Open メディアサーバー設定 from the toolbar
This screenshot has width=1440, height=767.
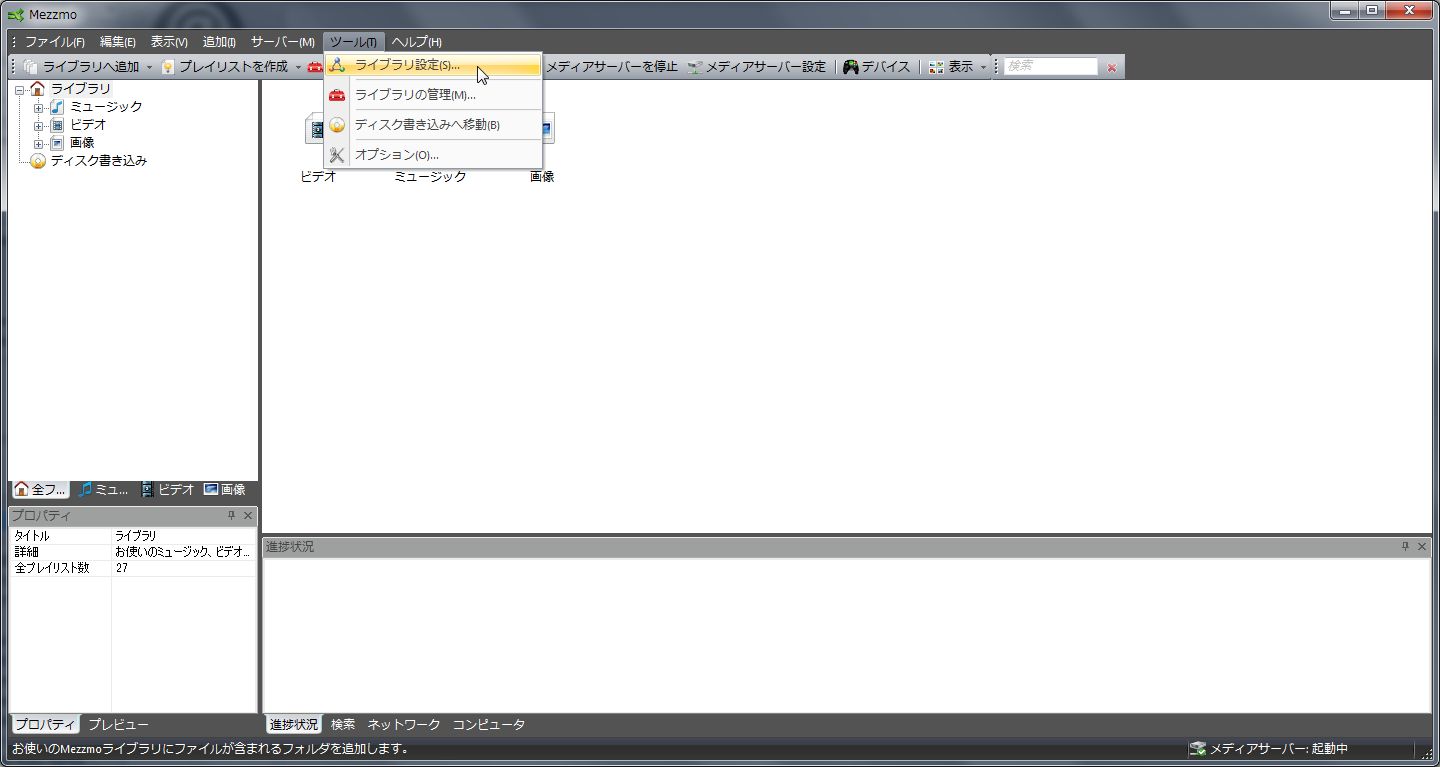757,67
